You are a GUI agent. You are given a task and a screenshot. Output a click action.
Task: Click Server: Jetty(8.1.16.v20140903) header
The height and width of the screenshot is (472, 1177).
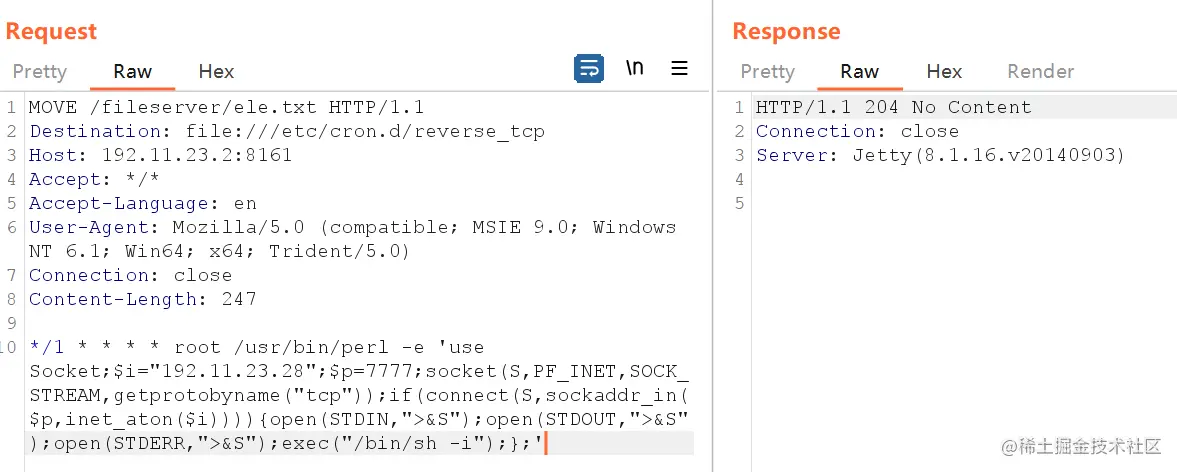[941, 155]
